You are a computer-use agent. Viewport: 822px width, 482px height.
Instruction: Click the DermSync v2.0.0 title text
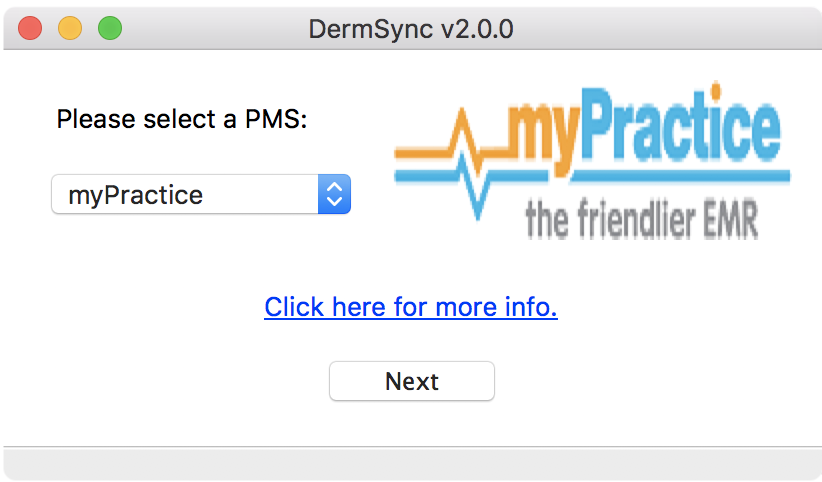[x=411, y=28]
